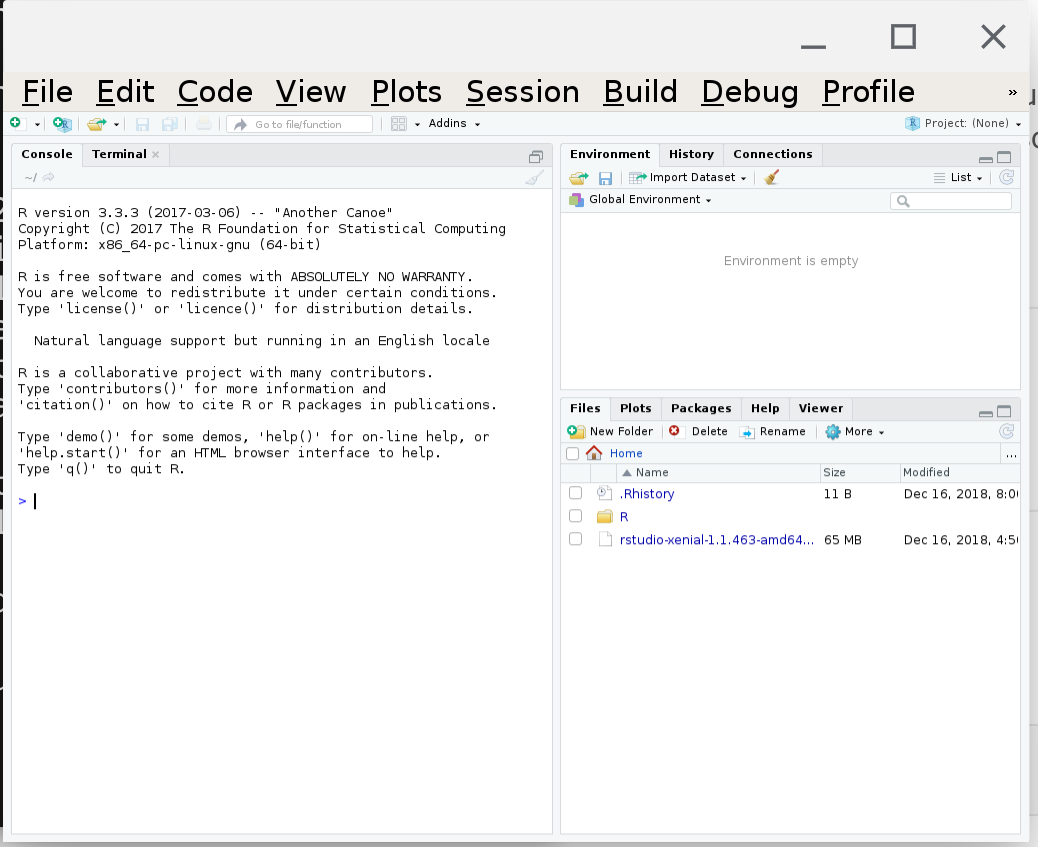Focus the Go to file/function field
The image size is (1038, 847).
tap(299, 124)
